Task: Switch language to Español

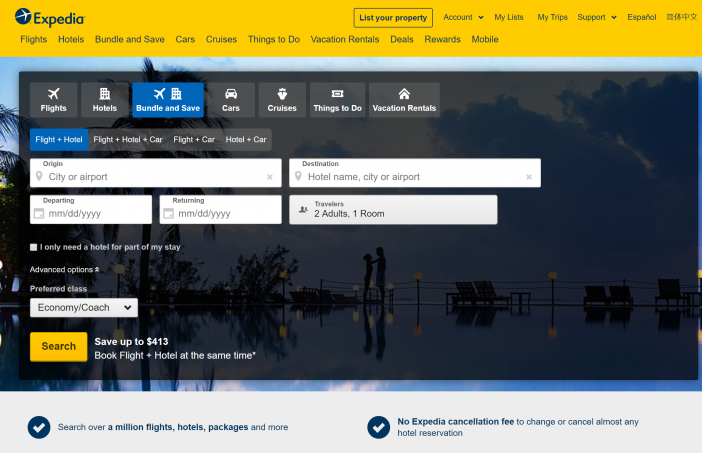Action: (642, 17)
